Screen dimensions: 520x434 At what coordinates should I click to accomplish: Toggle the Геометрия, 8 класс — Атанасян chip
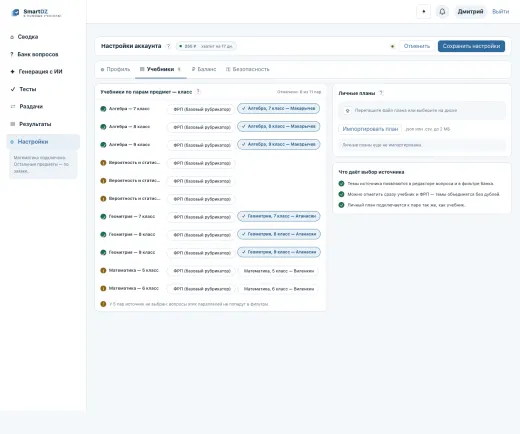tap(279, 234)
